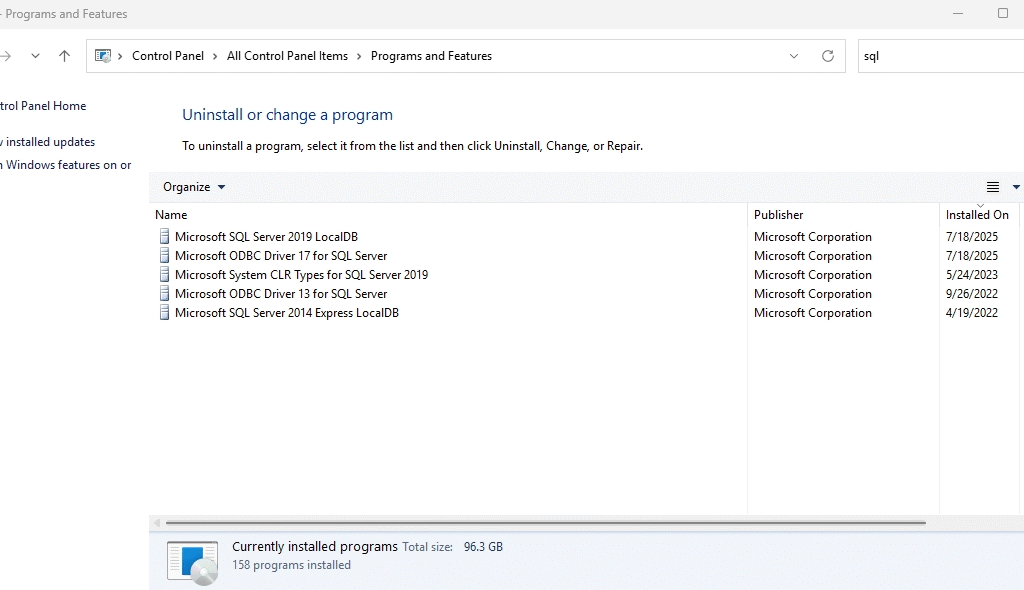Go to Control Panel breadcrumb
Image resolution: width=1024 pixels, height=590 pixels.
click(168, 56)
